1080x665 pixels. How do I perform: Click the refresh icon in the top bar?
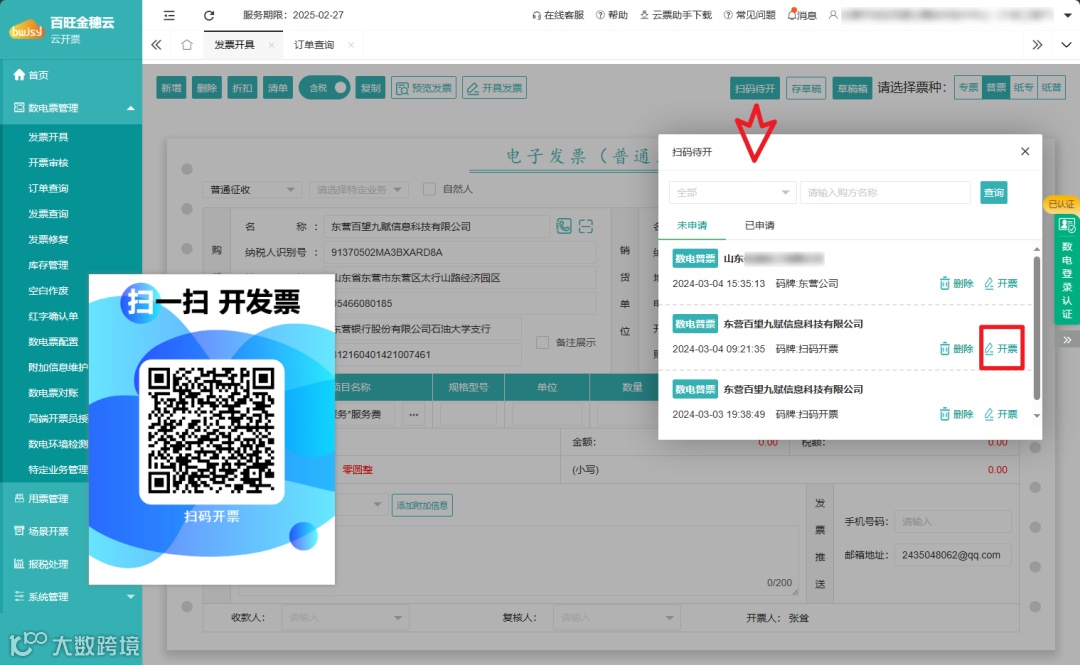(209, 15)
